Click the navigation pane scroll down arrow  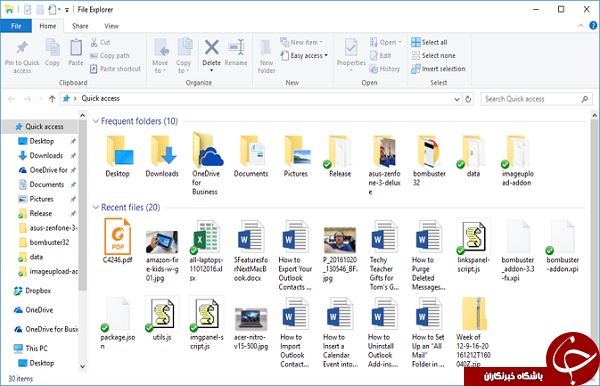83,366
